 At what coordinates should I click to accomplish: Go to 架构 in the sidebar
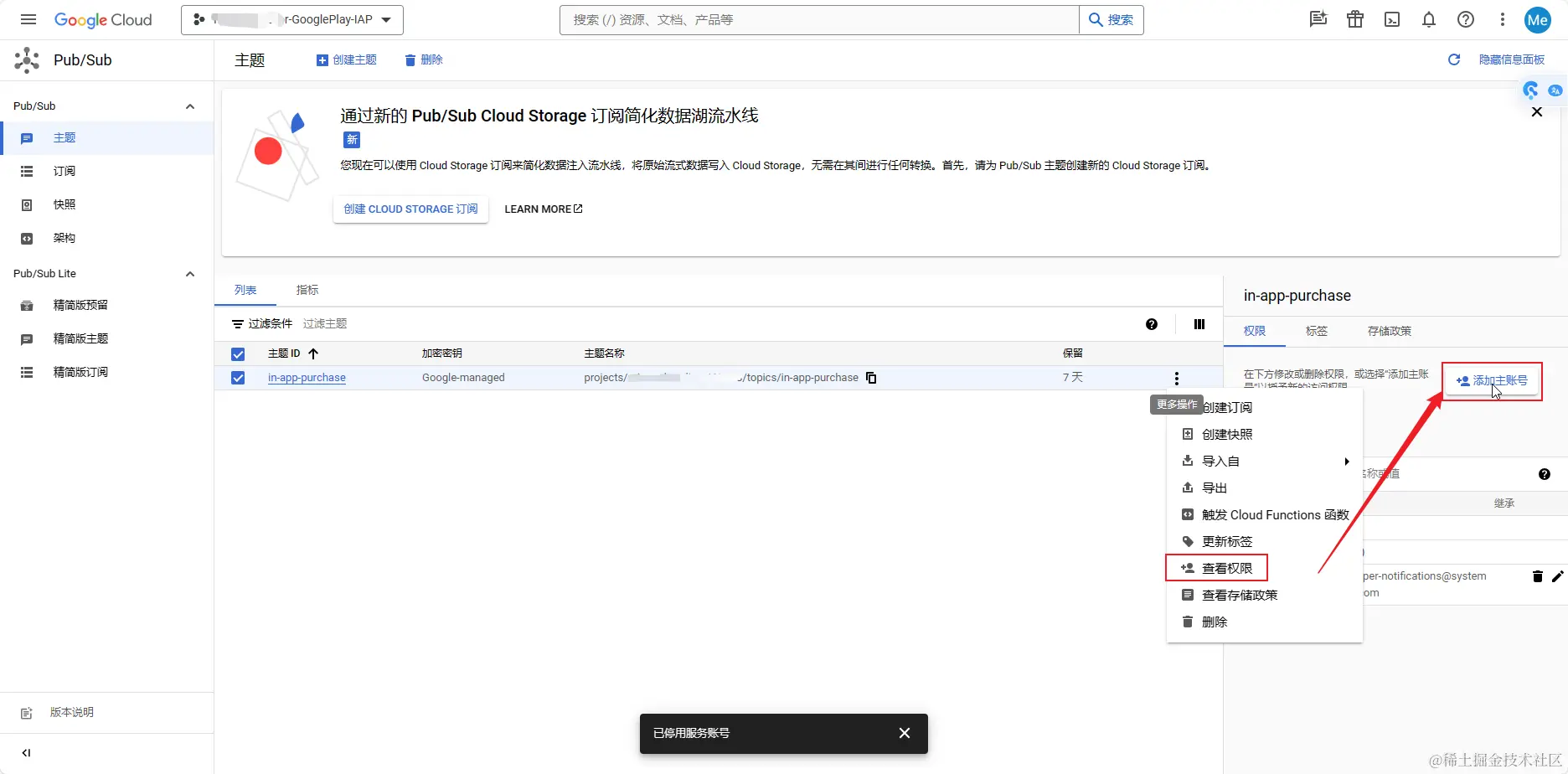tap(107, 239)
